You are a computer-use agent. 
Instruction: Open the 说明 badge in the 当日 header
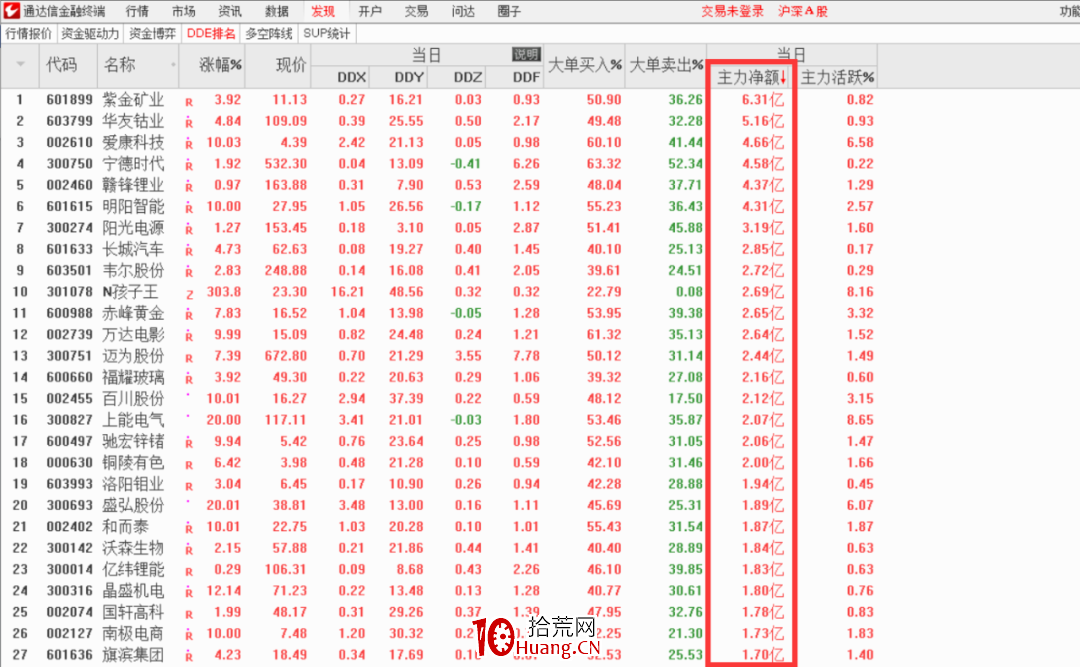tap(524, 55)
